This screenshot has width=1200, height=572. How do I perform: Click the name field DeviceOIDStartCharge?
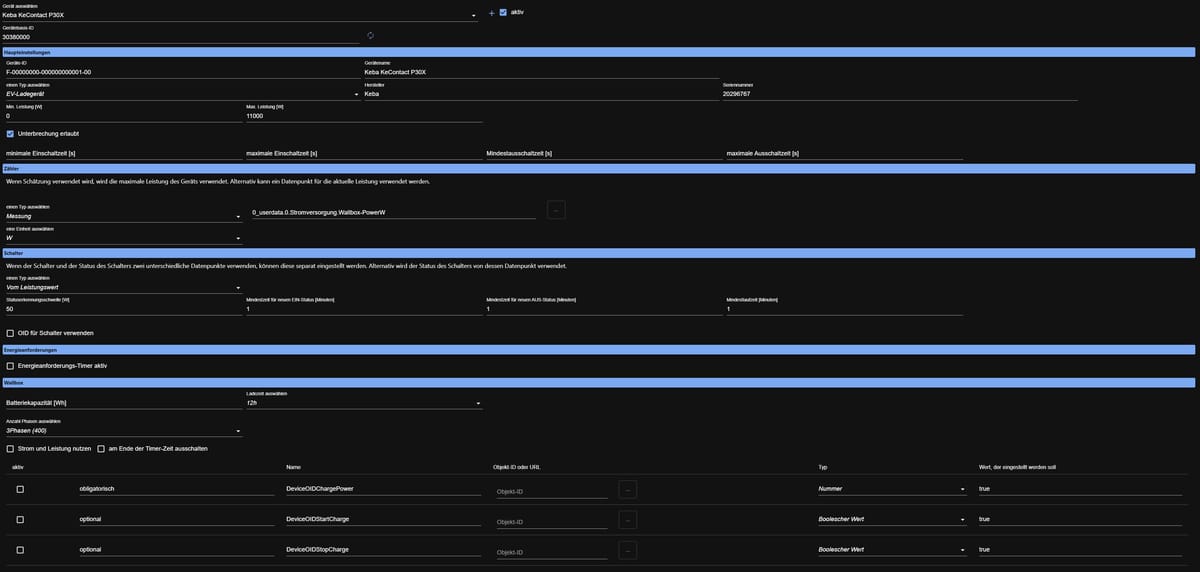click(x=384, y=520)
